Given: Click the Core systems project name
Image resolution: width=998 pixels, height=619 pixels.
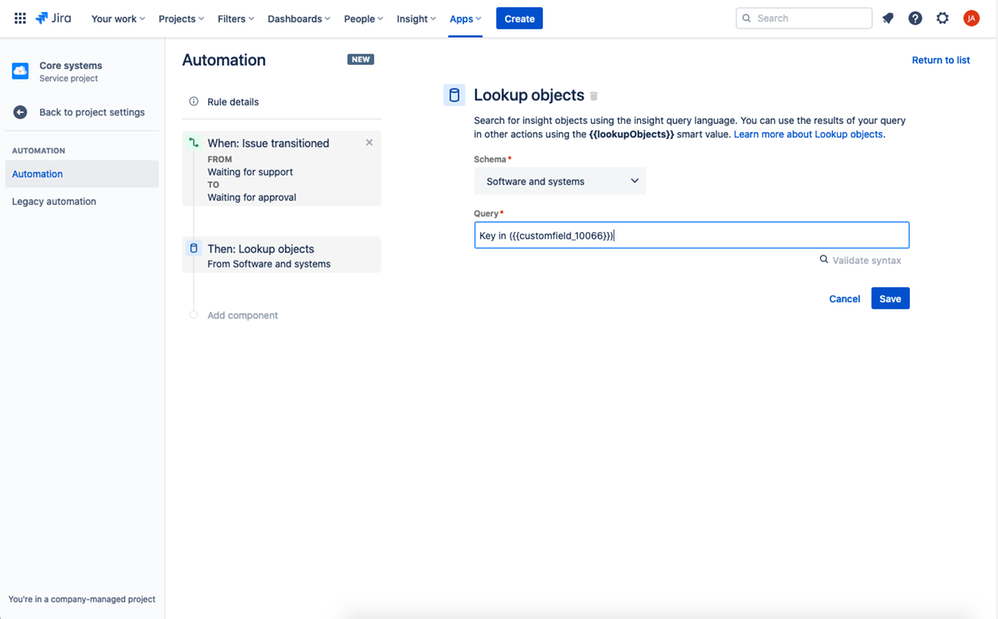Looking at the screenshot, I should [x=71, y=65].
